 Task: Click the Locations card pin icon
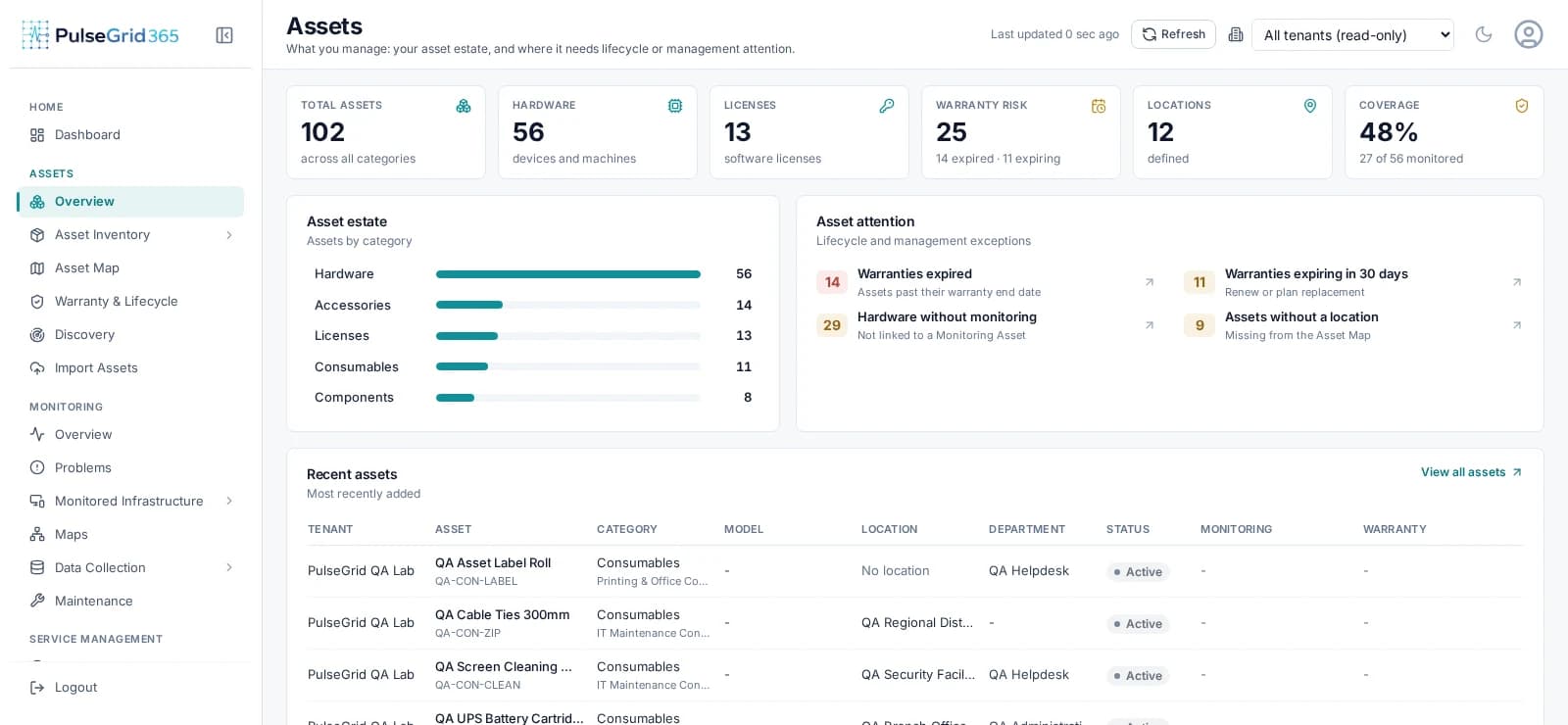point(1310,106)
